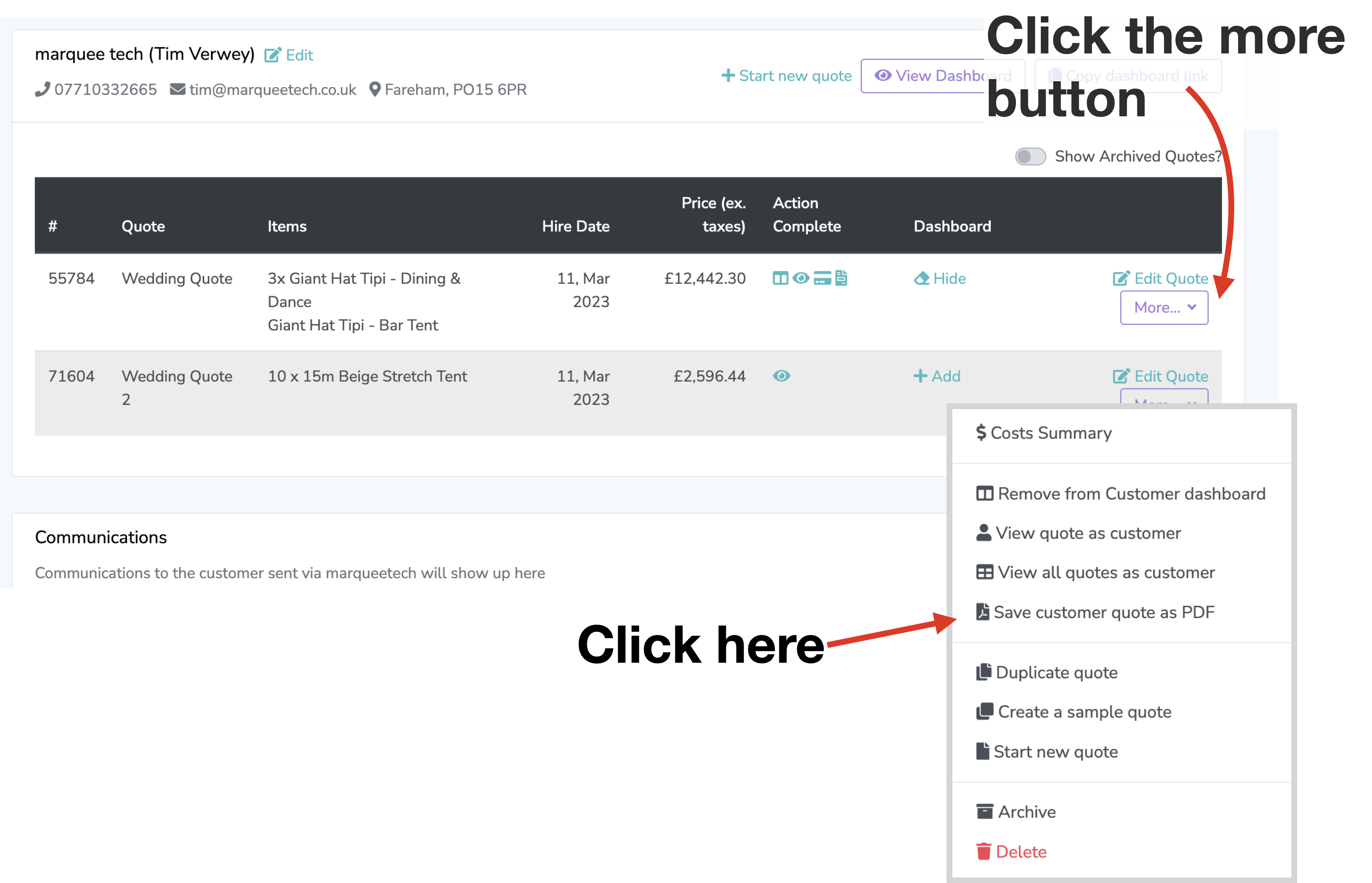Hide quote 55784 from the dashboard
1372x883 pixels.
tap(939, 278)
